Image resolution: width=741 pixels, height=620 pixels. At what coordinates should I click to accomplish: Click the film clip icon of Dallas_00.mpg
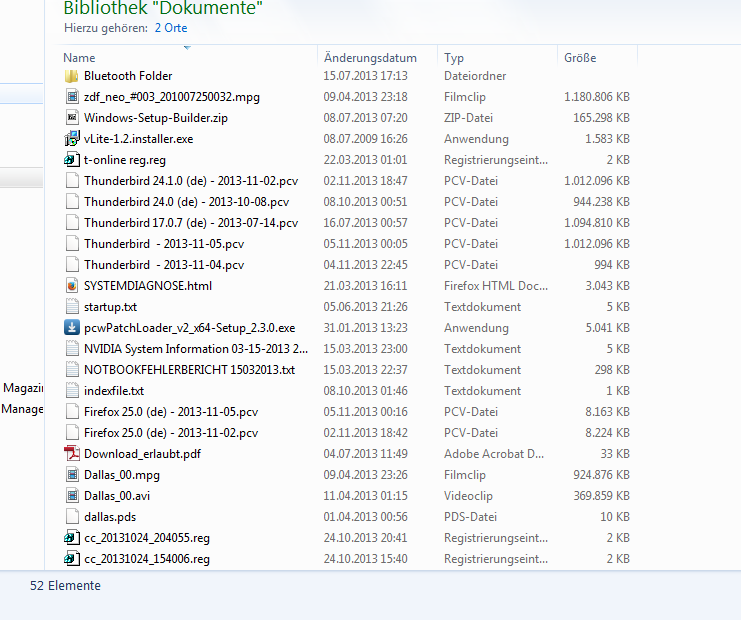(x=72, y=475)
